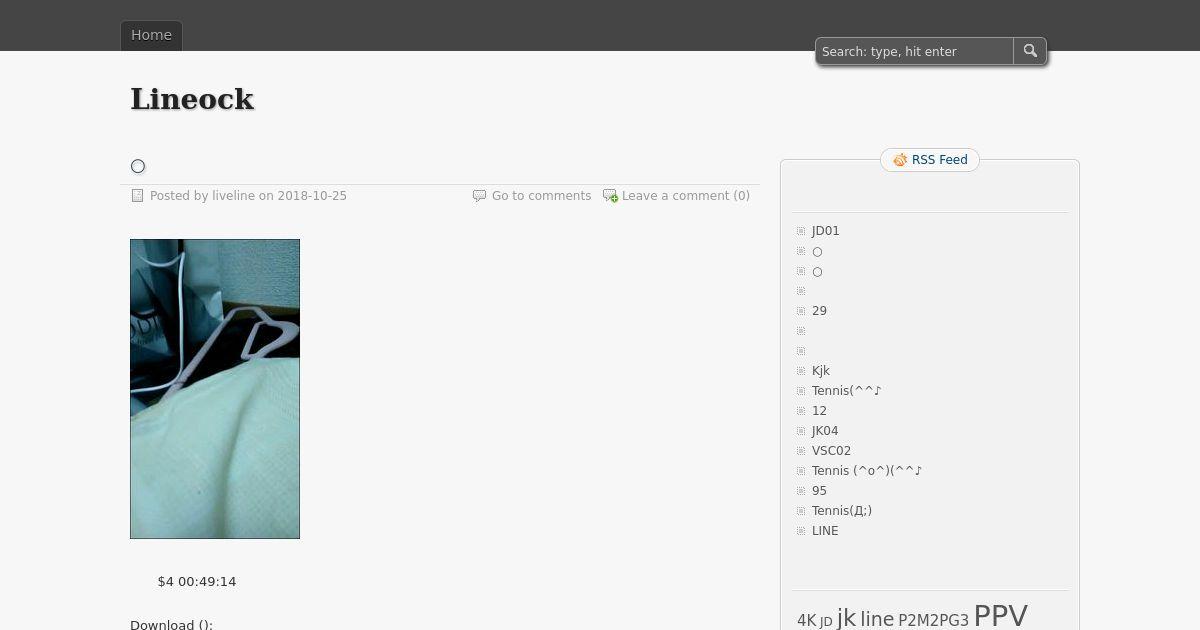Click the post date document icon

[138, 196]
